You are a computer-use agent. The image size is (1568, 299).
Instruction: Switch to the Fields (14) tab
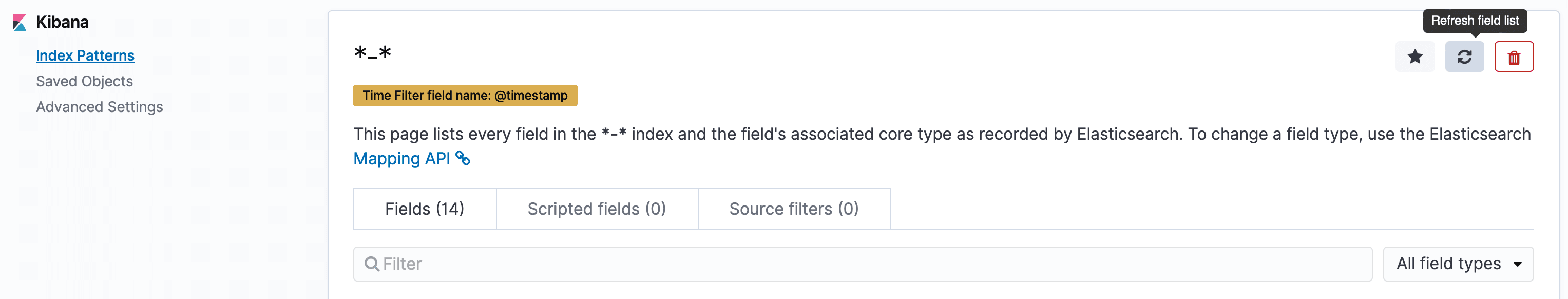pyautogui.click(x=424, y=209)
